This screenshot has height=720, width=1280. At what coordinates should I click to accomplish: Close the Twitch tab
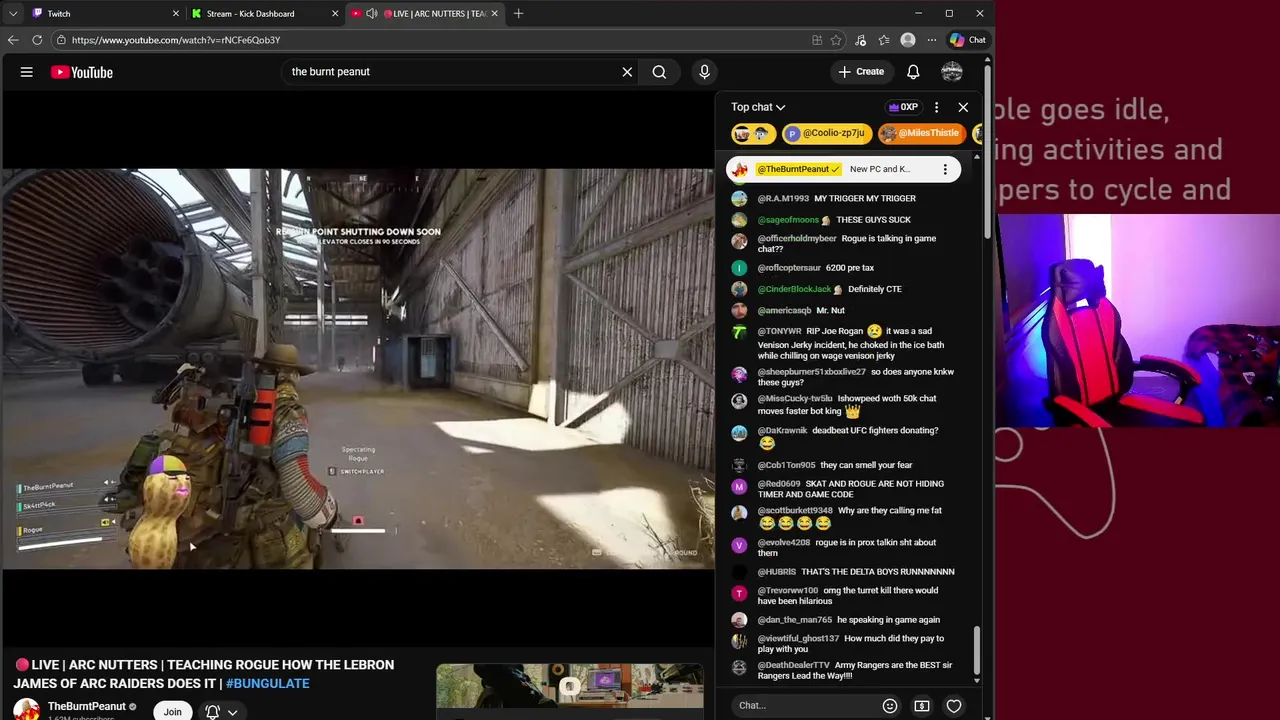click(176, 14)
